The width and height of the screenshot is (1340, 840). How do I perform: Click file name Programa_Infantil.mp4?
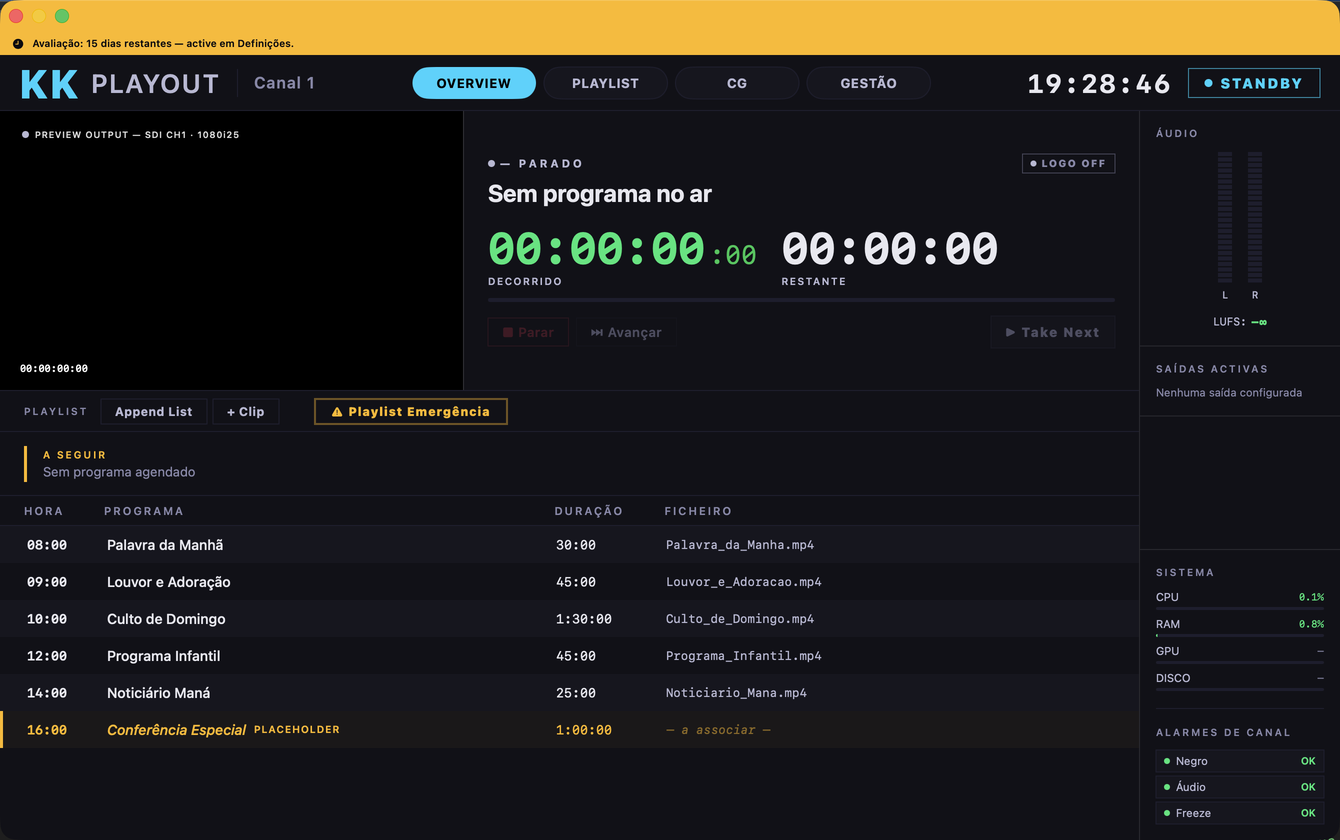pyautogui.click(x=744, y=656)
